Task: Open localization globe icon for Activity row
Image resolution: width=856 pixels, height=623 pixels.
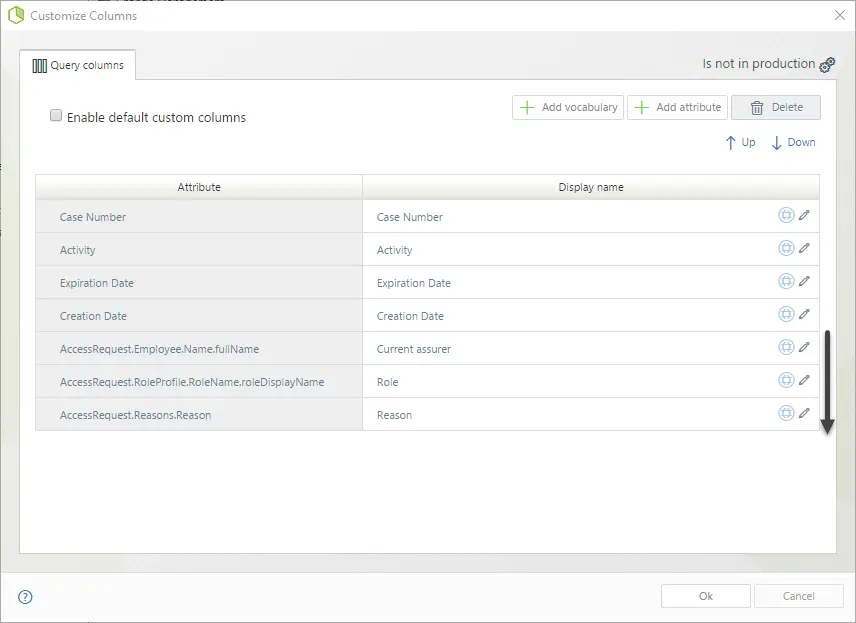Action: (786, 248)
